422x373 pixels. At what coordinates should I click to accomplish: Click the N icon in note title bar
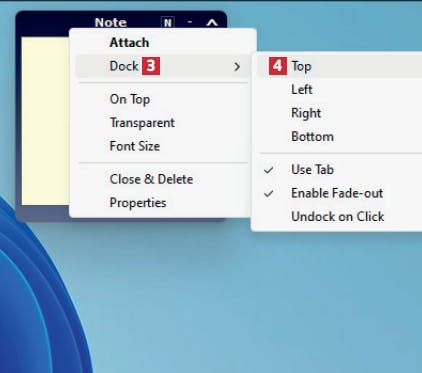click(168, 23)
